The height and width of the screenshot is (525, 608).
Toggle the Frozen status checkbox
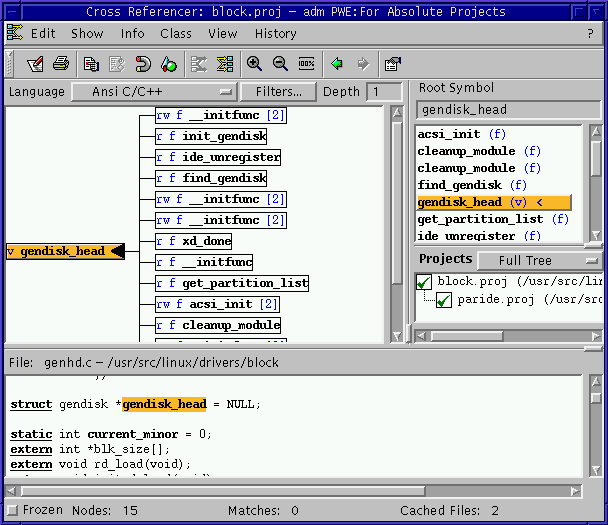point(12,510)
